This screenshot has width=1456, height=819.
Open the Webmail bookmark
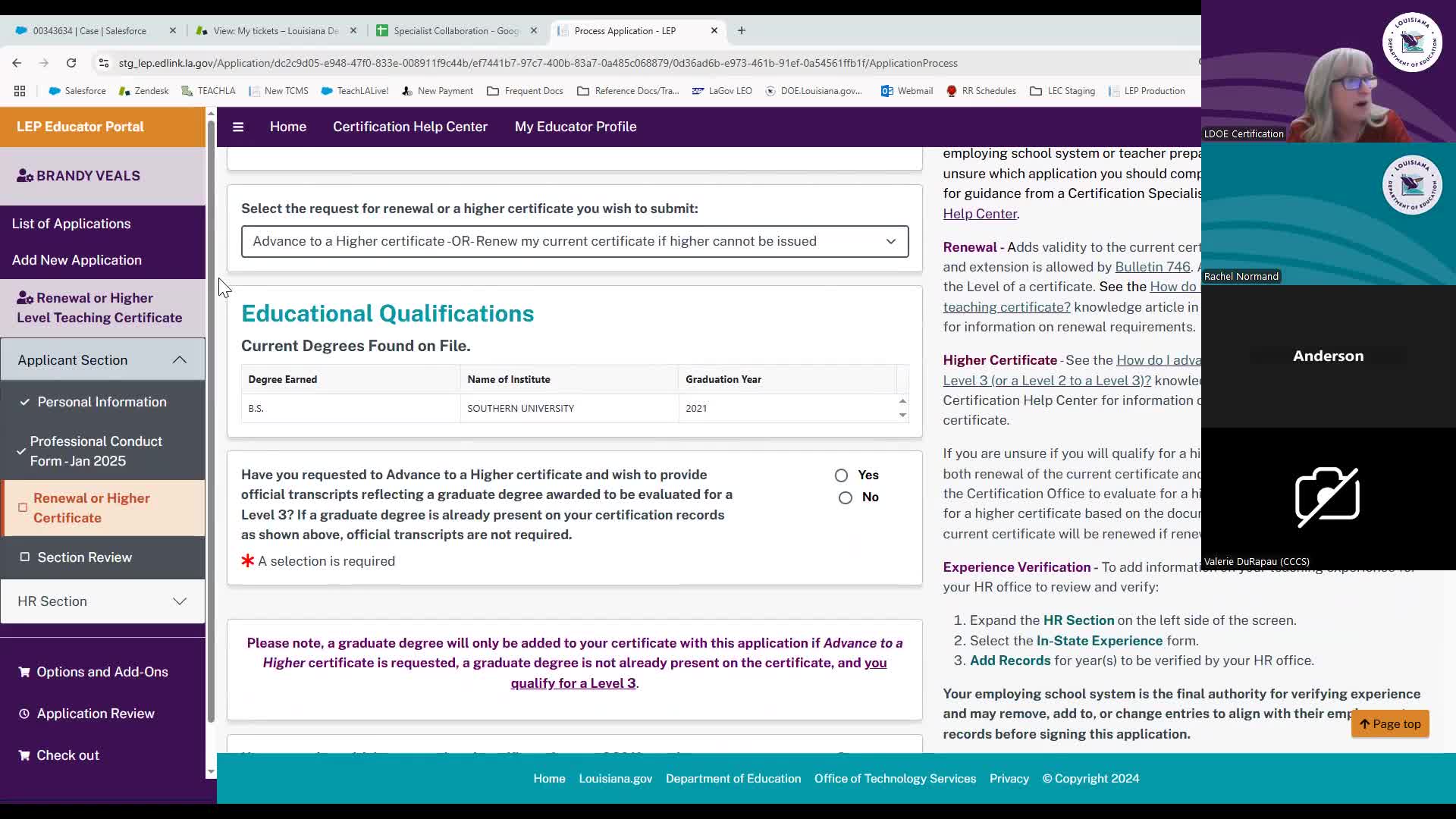[x=908, y=90]
